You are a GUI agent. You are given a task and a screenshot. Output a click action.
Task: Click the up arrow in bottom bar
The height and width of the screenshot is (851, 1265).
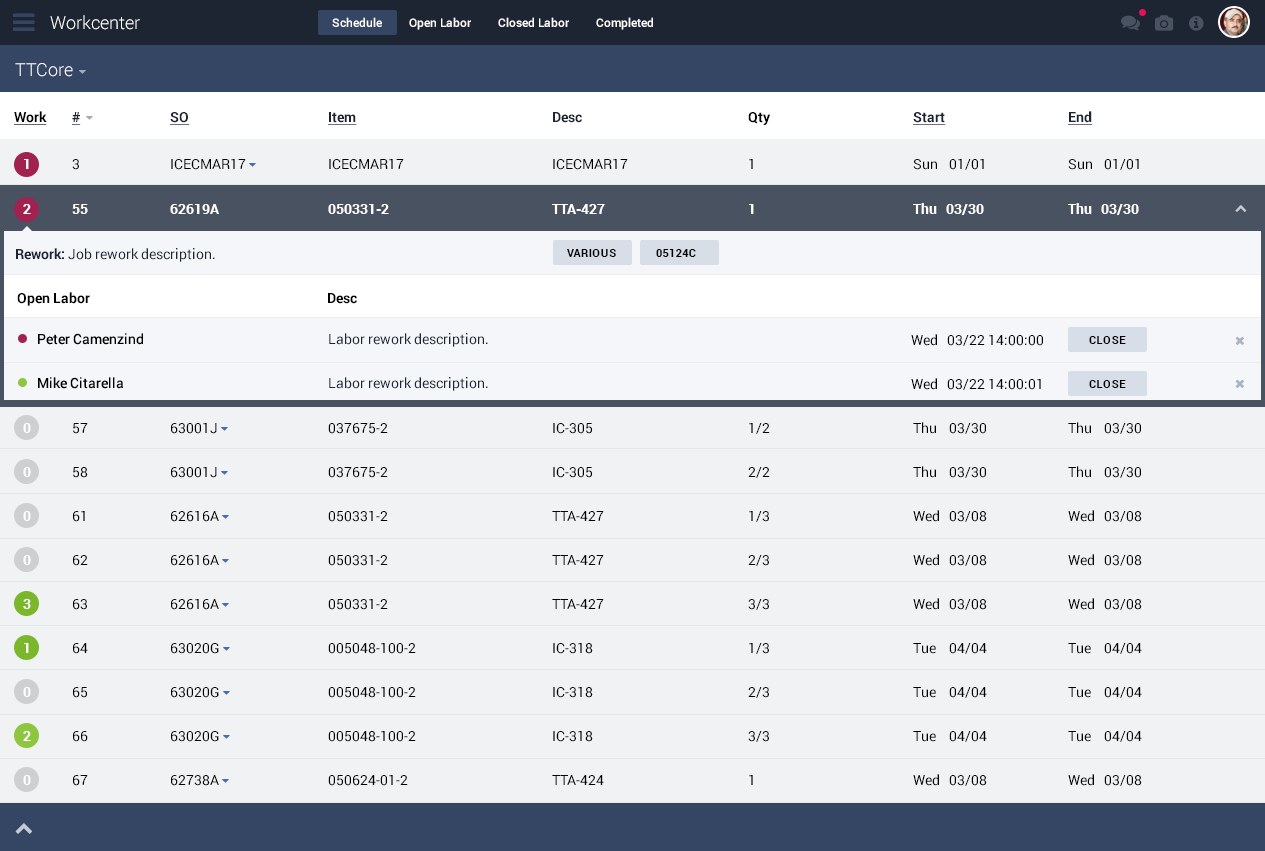[24, 828]
